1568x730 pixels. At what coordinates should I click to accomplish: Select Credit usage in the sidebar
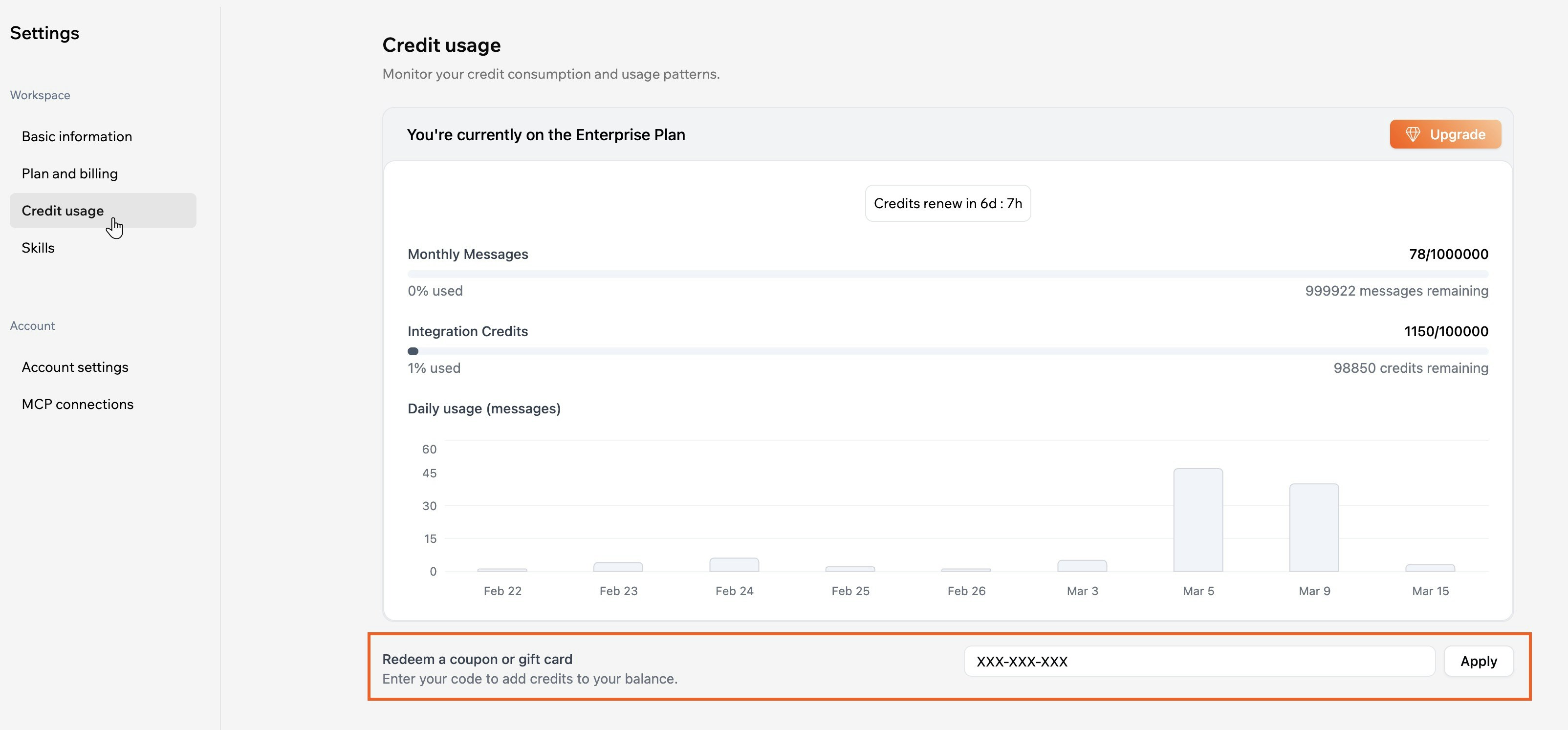[63, 211]
